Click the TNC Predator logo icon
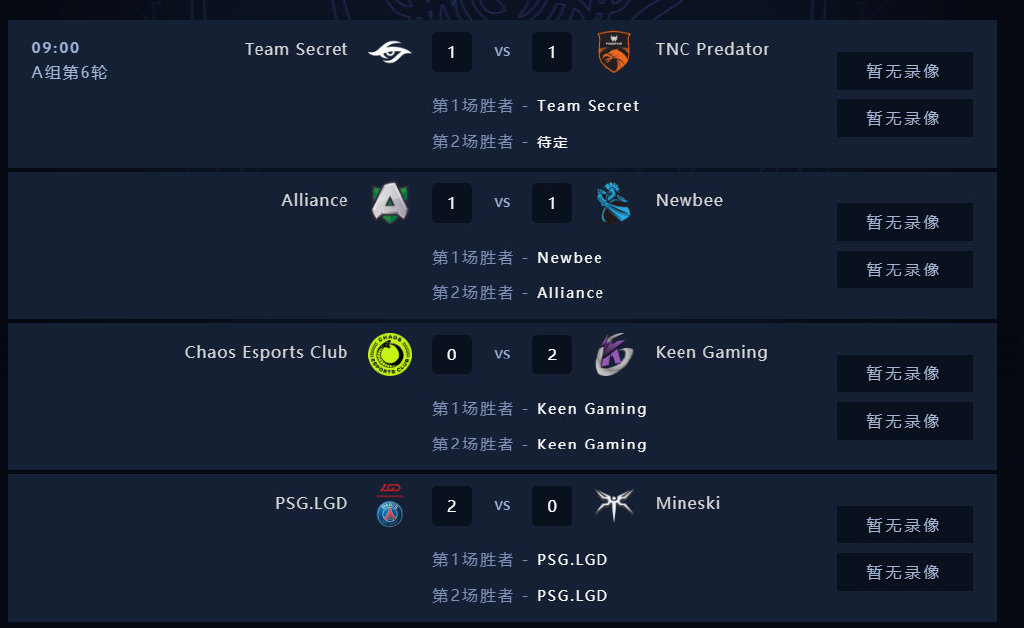Screen dimensions: 1024x628 (613, 52)
